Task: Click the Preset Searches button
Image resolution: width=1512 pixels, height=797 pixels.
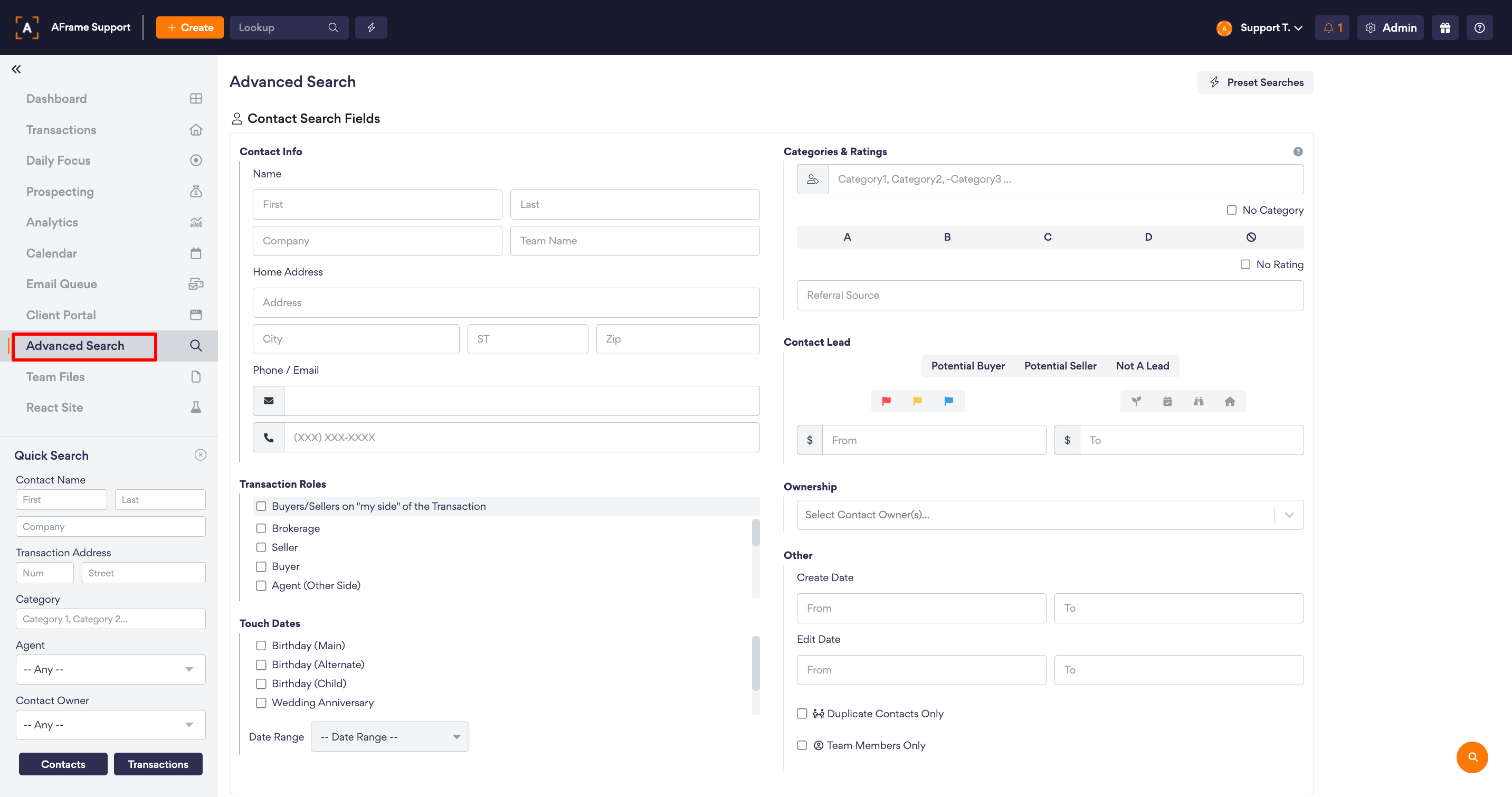Action: tap(1256, 82)
